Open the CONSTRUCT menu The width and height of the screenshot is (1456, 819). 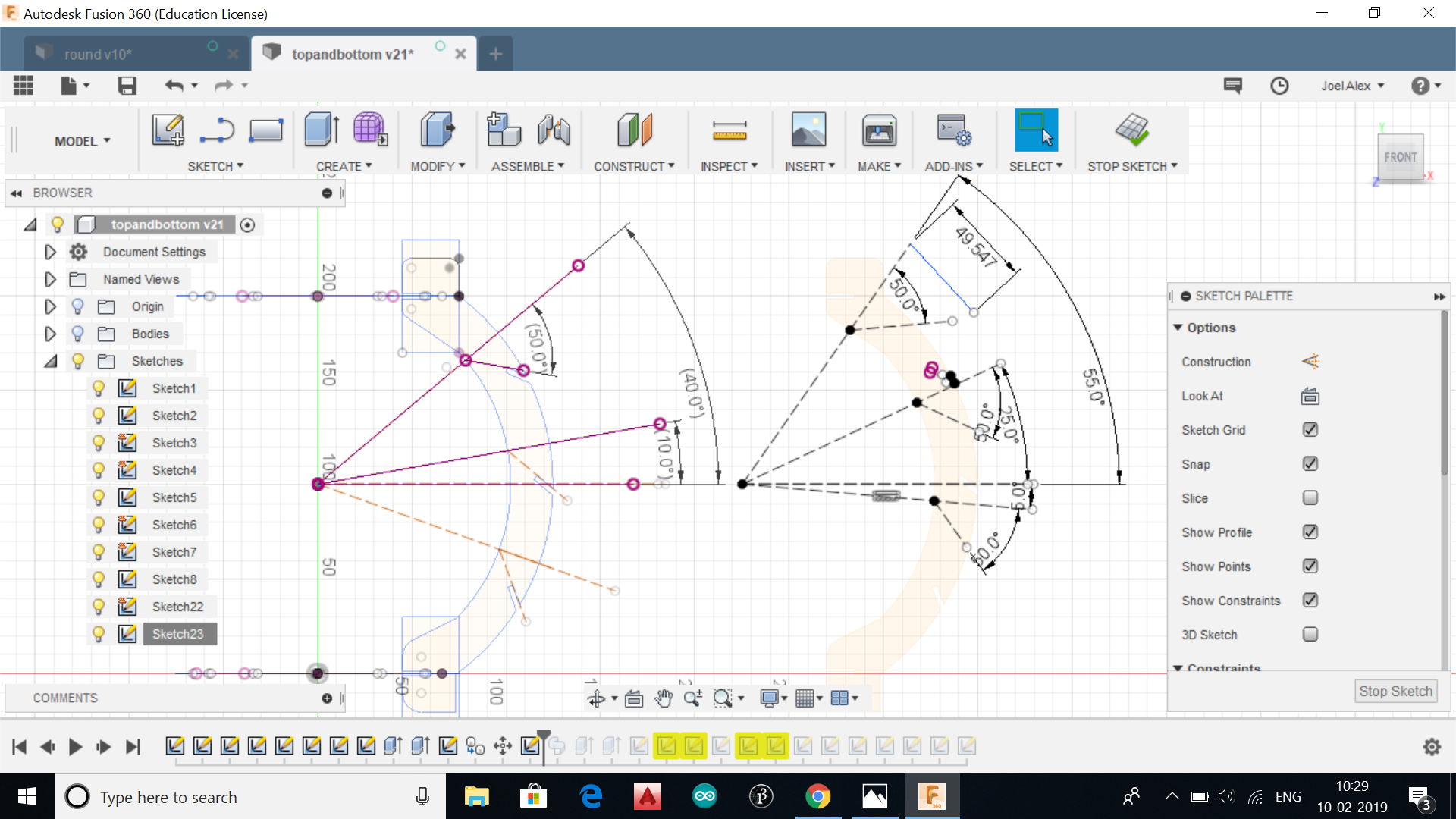coord(633,166)
